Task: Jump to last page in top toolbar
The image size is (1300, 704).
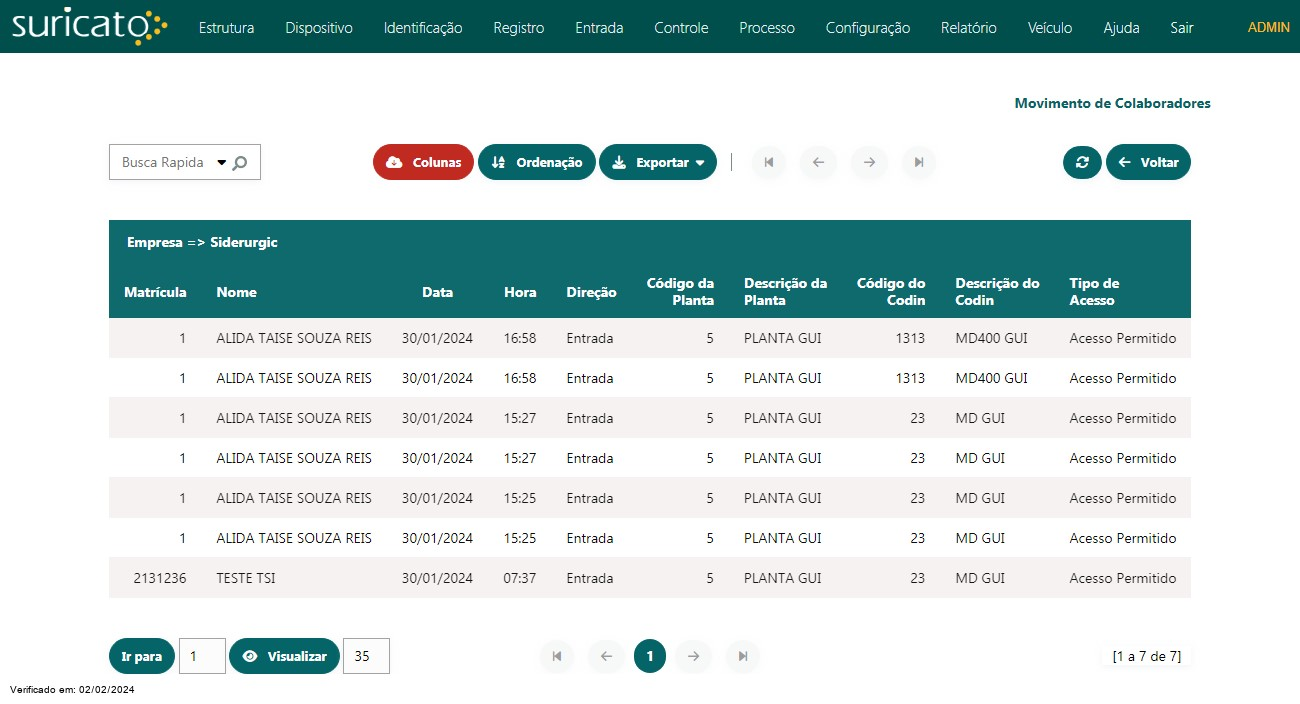Action: [919, 162]
